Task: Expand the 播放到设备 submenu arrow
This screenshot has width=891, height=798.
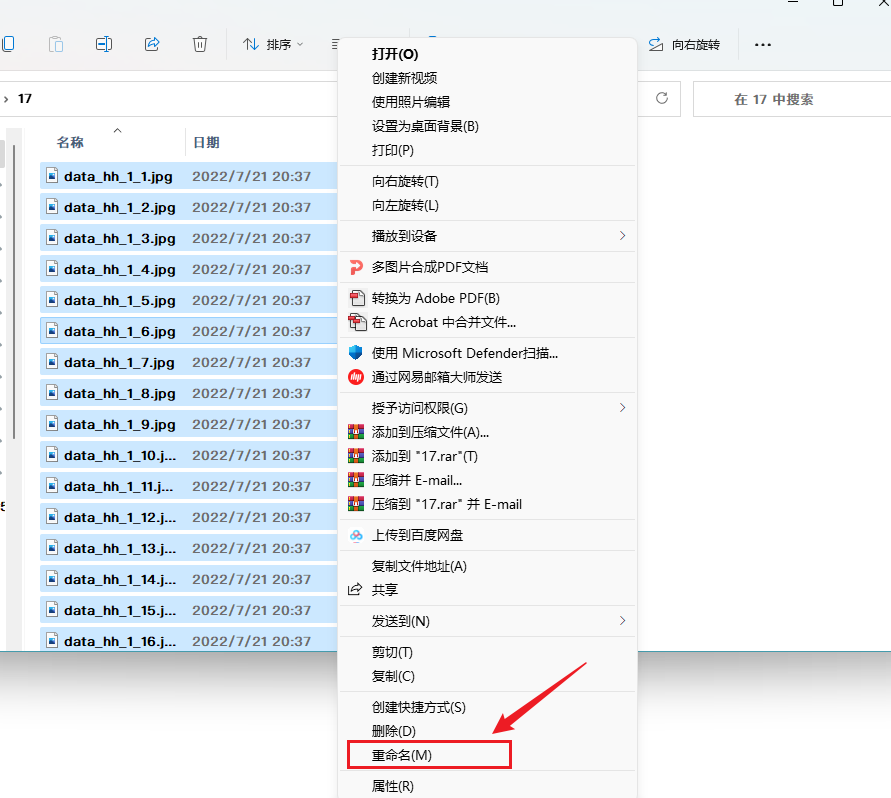Action: point(622,236)
